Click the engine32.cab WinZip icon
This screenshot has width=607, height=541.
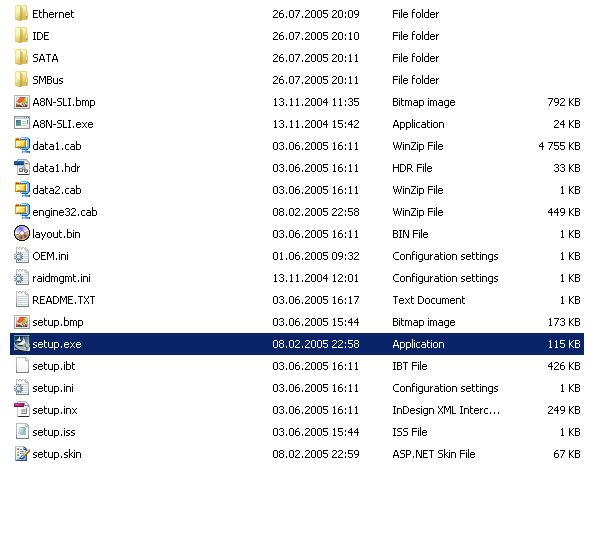(x=22, y=212)
